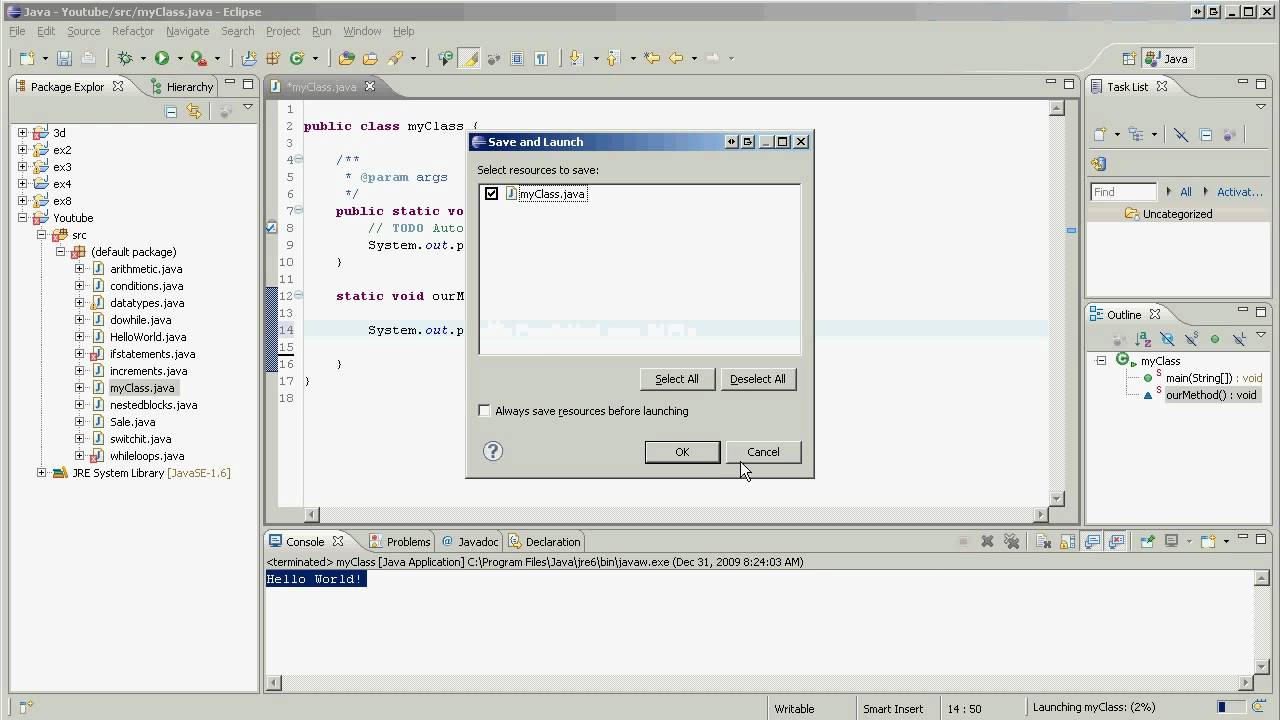Run program with green play icon
Screen dimensions: 1280x720
click(x=162, y=59)
